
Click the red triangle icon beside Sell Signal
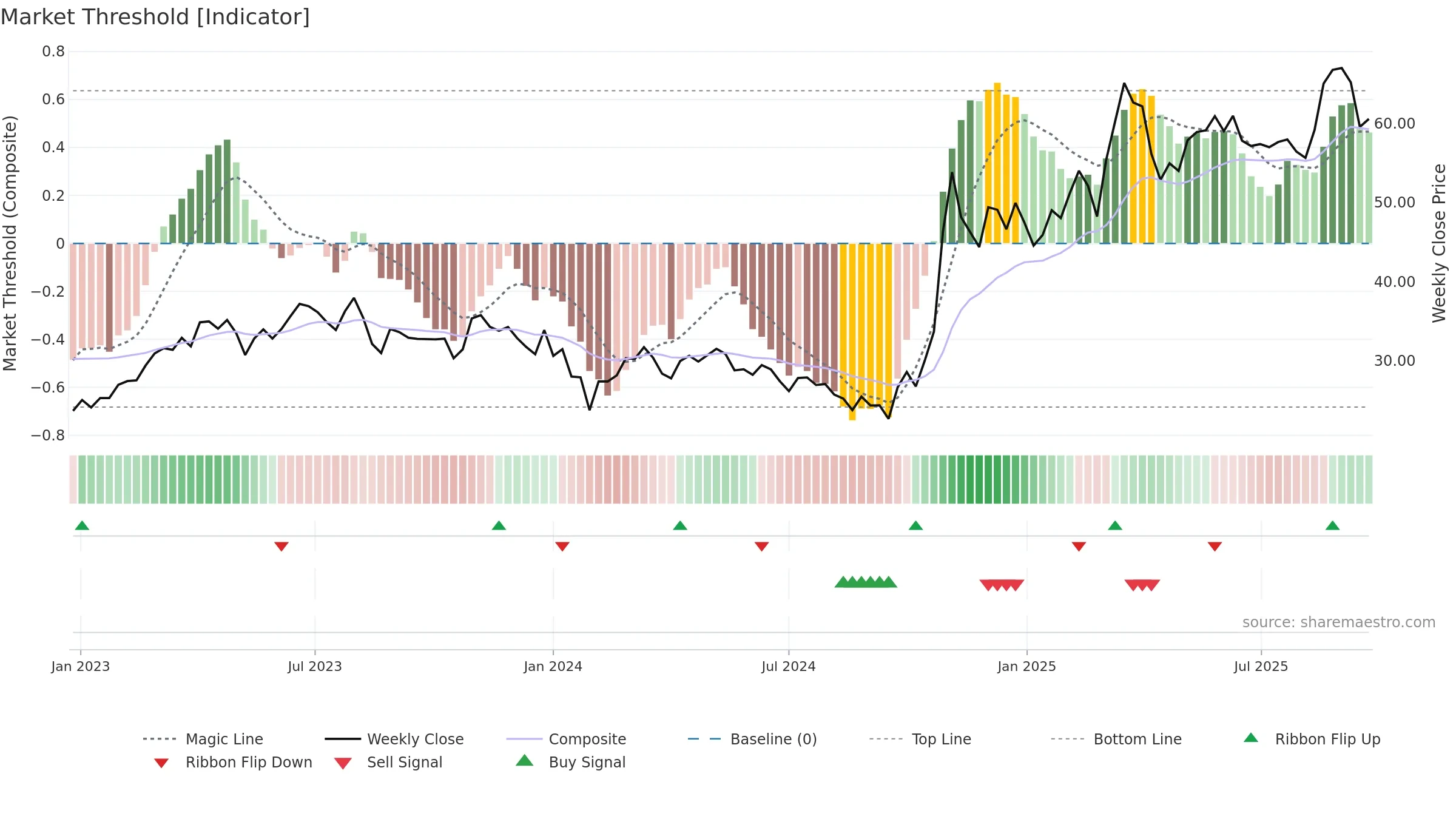343,763
